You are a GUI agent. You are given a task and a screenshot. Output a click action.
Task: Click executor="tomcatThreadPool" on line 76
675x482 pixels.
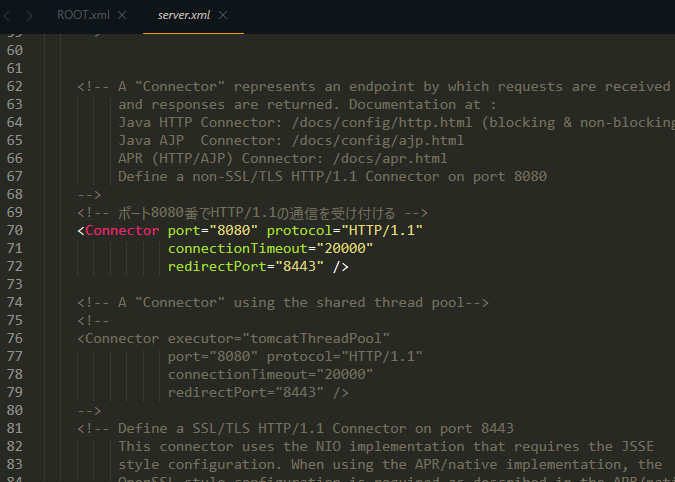pyautogui.click(x=279, y=338)
